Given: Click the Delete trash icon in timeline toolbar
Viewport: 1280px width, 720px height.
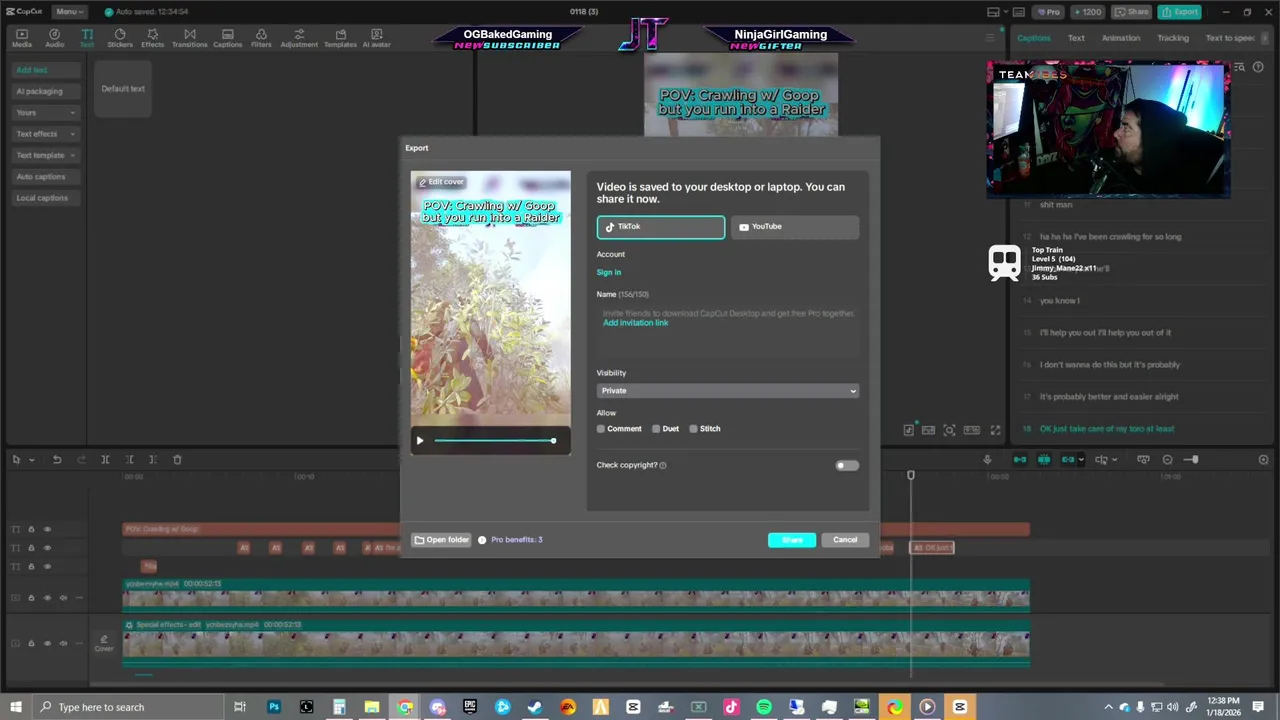Looking at the screenshot, I should [x=177, y=460].
